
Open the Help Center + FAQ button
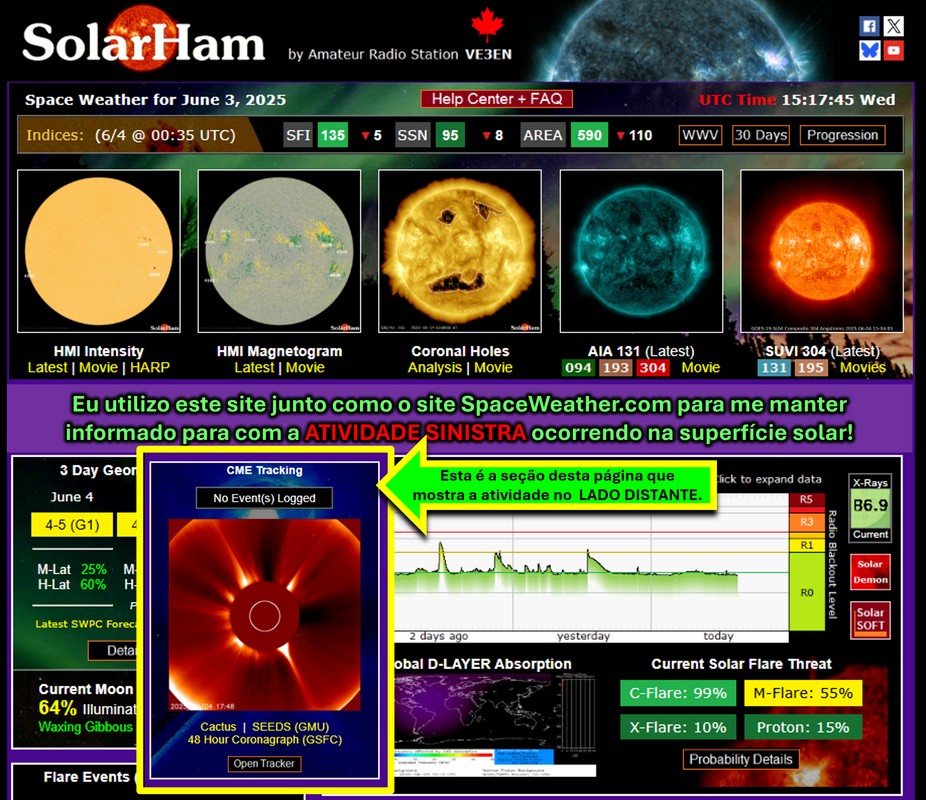[497, 99]
